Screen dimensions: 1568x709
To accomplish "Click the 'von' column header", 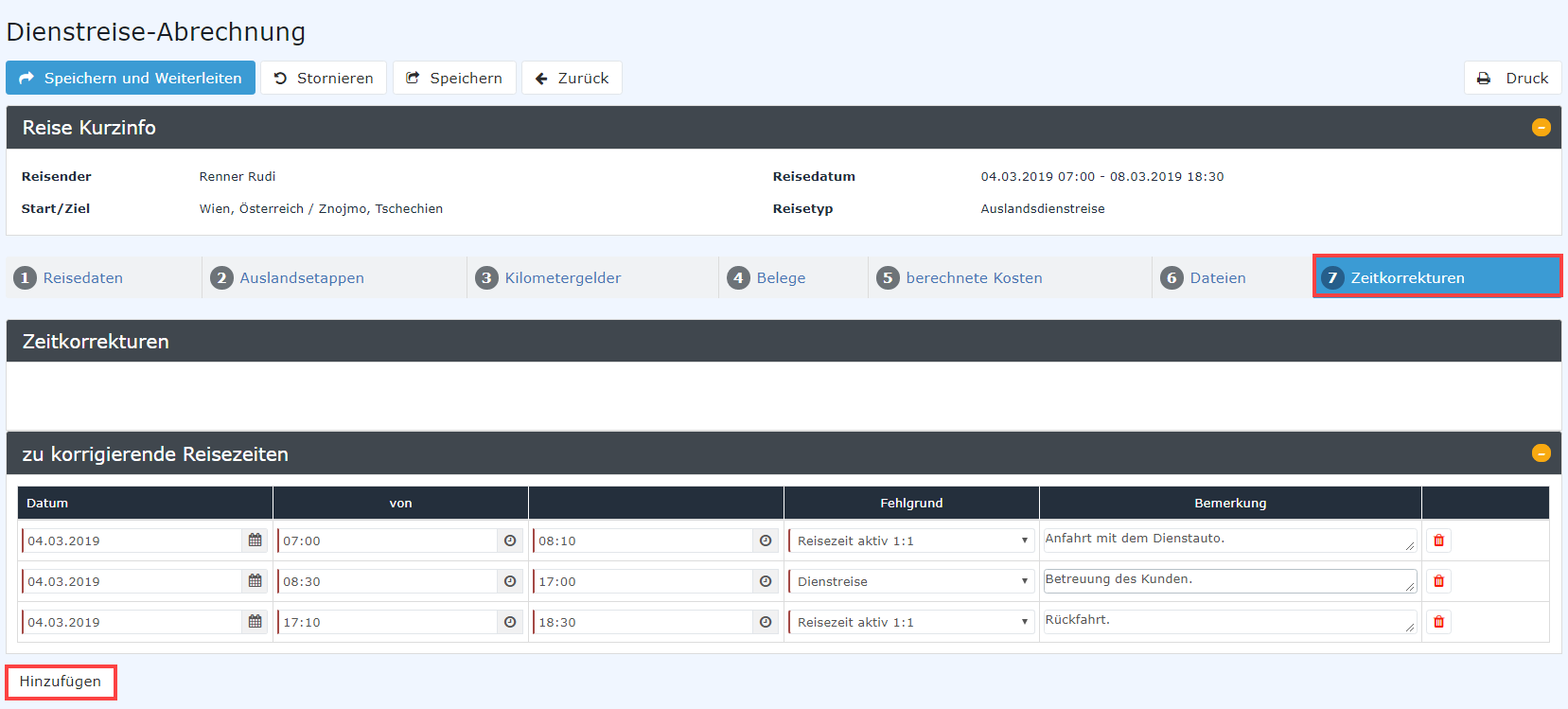I will (400, 503).
